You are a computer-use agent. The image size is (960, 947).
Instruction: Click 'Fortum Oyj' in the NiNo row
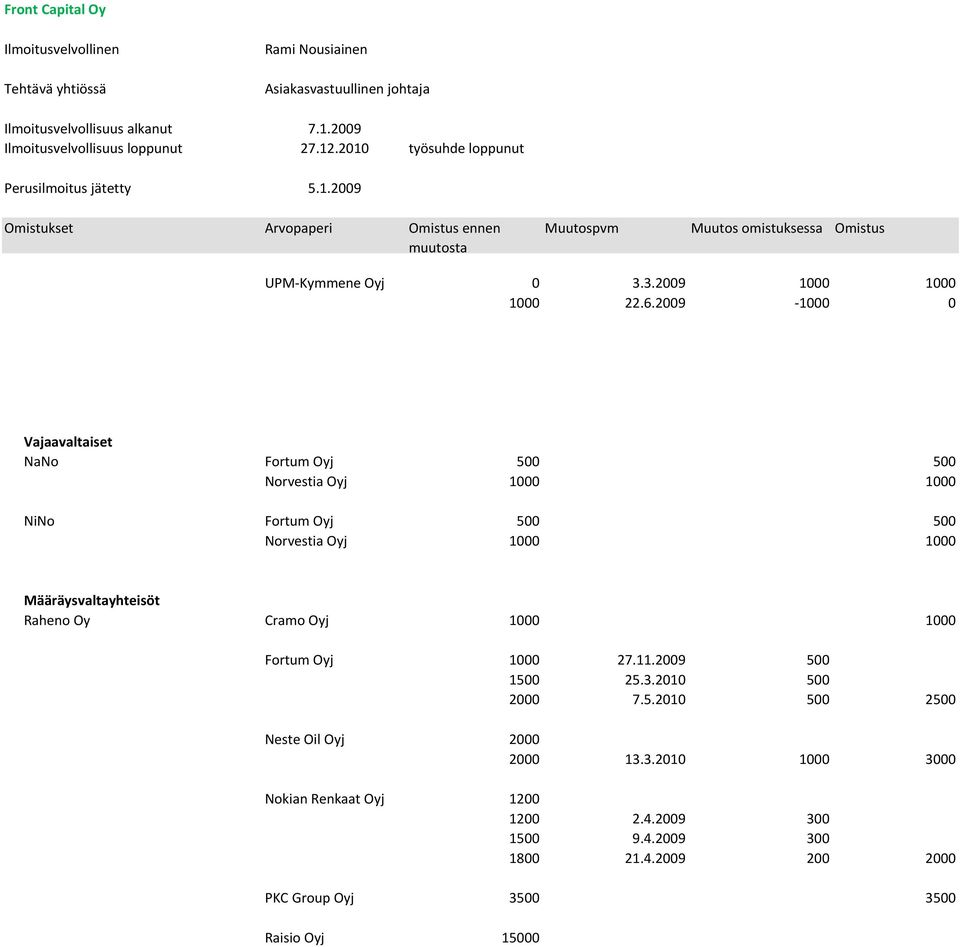point(299,521)
